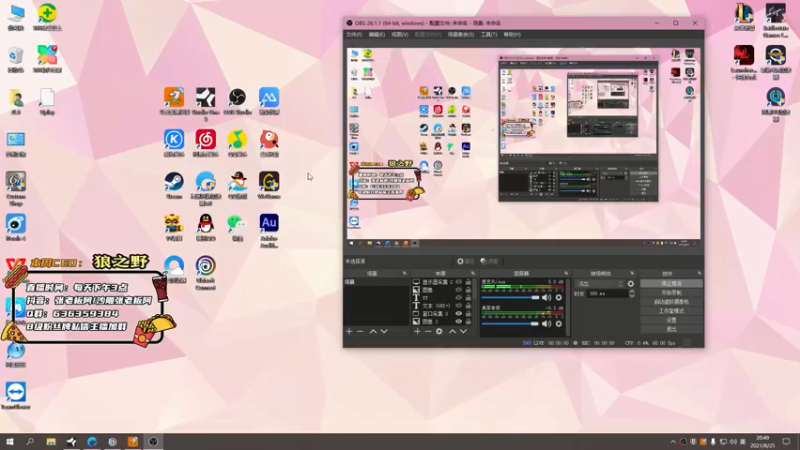The height and width of the screenshot is (450, 800).
Task: Enable 工作室模式 in the controls panel
Action: [671, 311]
